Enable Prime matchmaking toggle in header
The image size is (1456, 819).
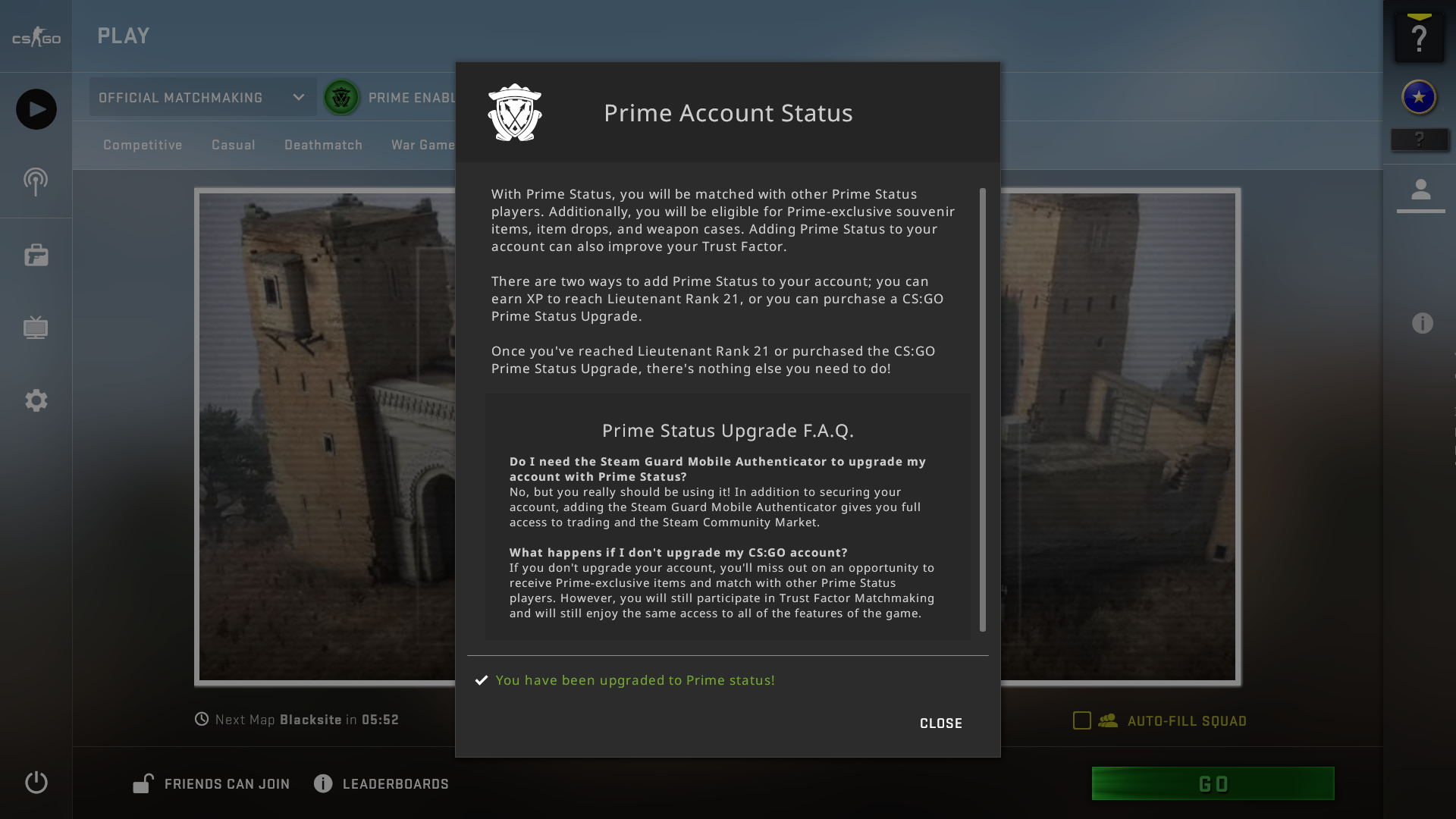pyautogui.click(x=340, y=97)
